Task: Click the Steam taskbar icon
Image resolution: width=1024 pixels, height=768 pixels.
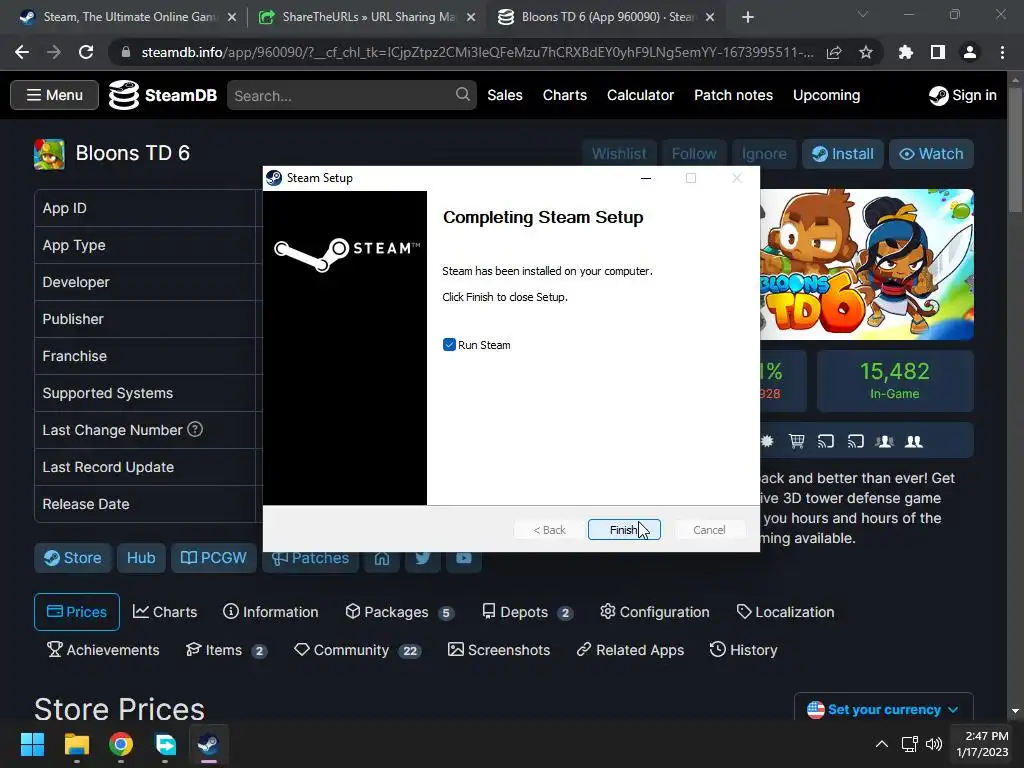Action: coord(209,744)
